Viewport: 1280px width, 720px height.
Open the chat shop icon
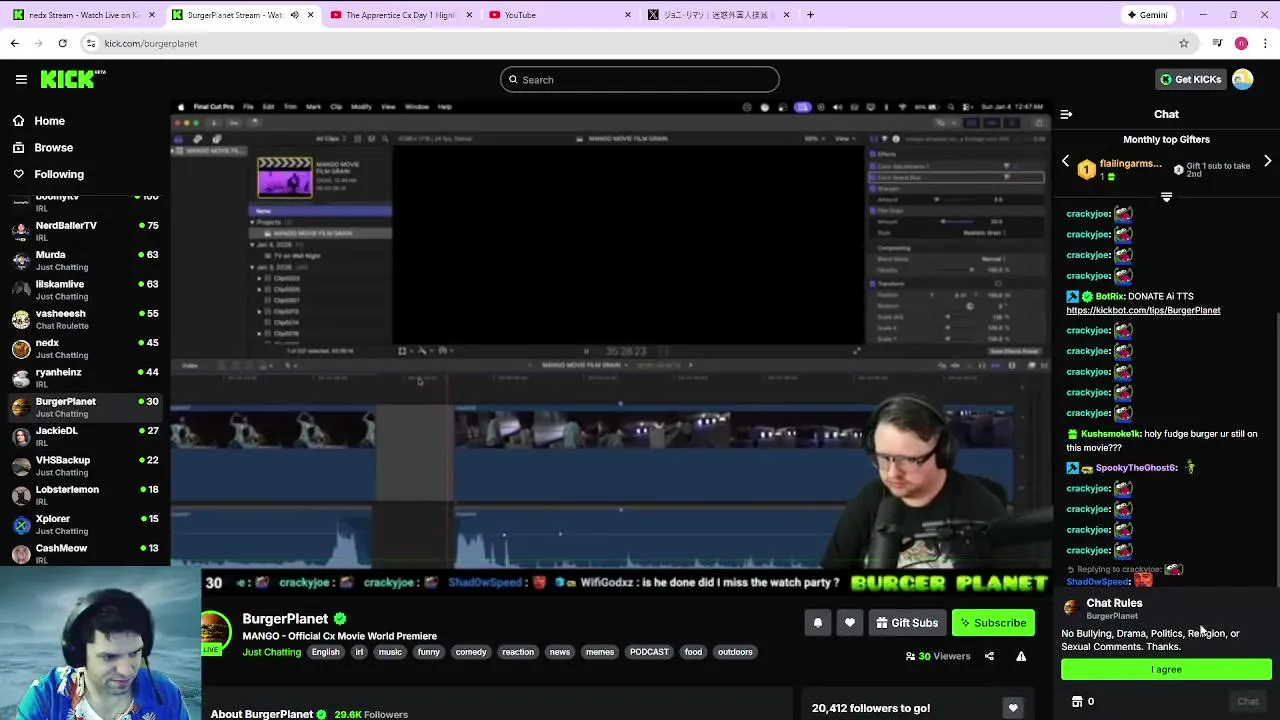coord(1077,702)
